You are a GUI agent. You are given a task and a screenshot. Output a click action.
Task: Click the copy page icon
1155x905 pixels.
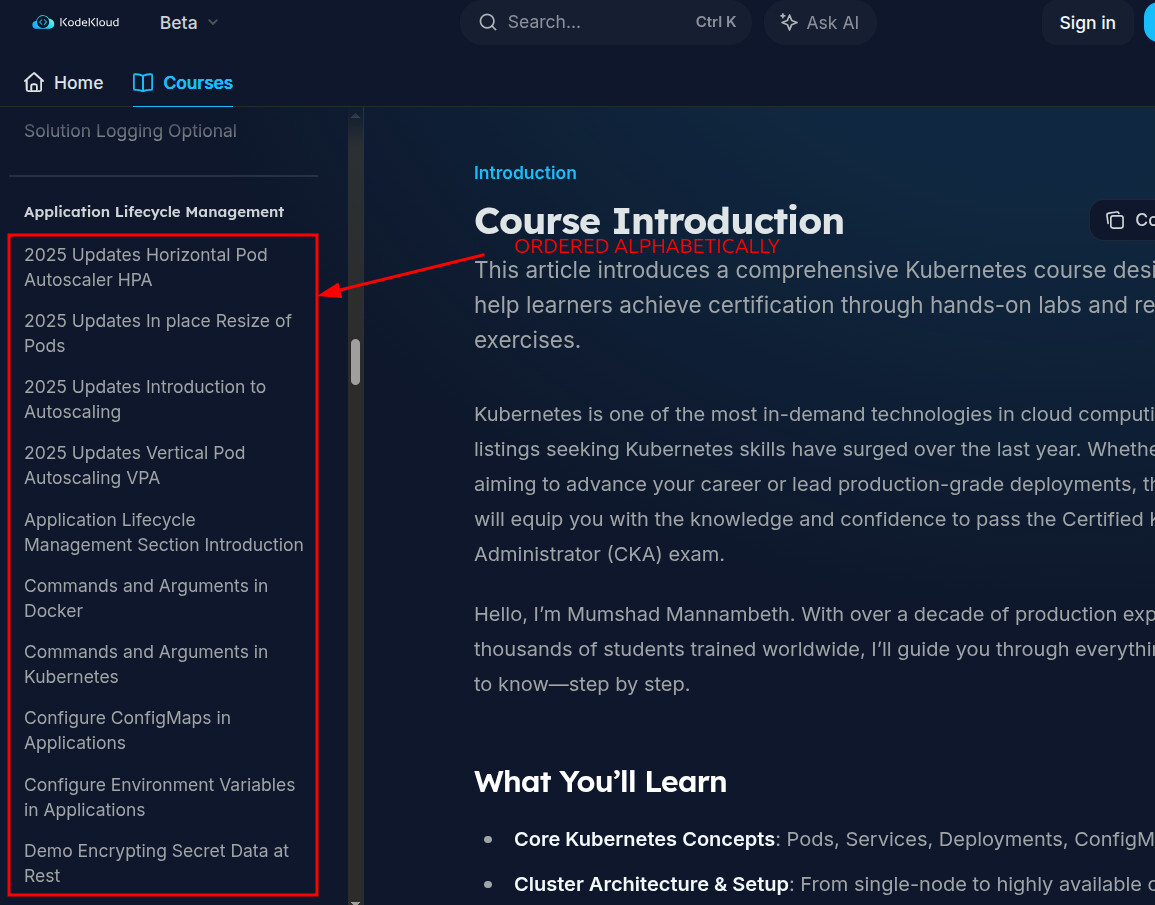click(1114, 220)
